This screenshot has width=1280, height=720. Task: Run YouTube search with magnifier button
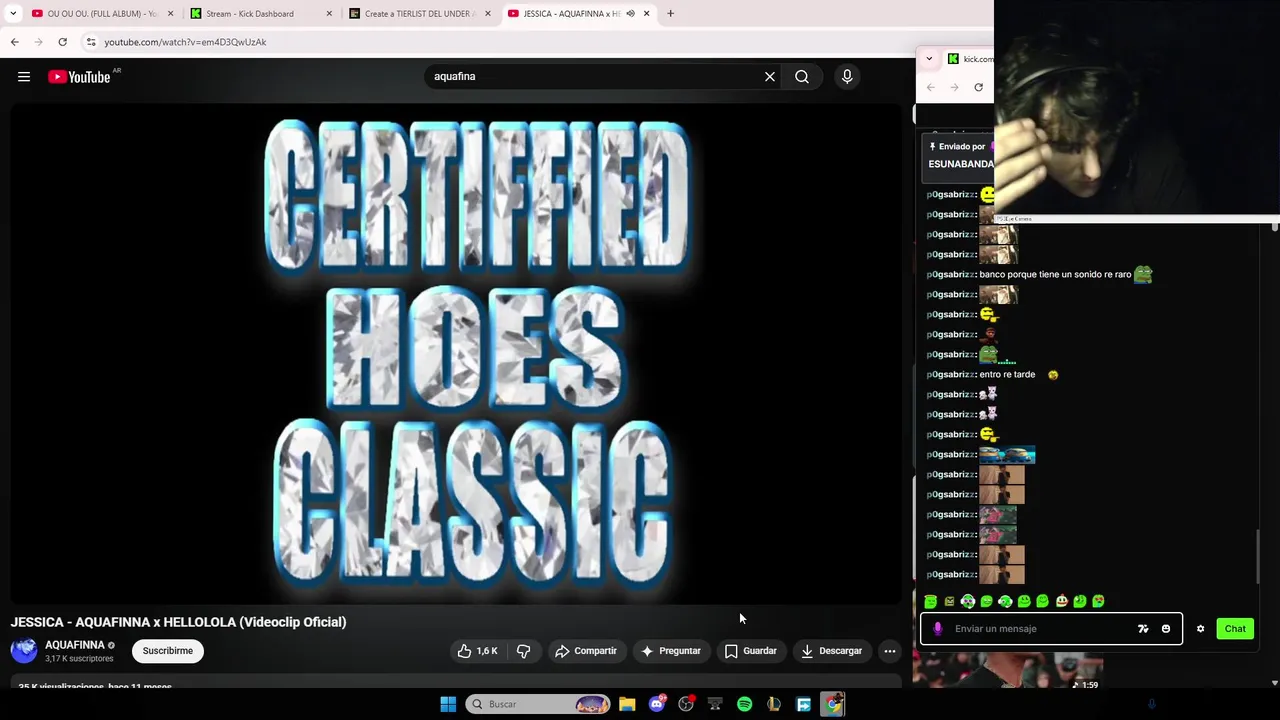tap(802, 77)
